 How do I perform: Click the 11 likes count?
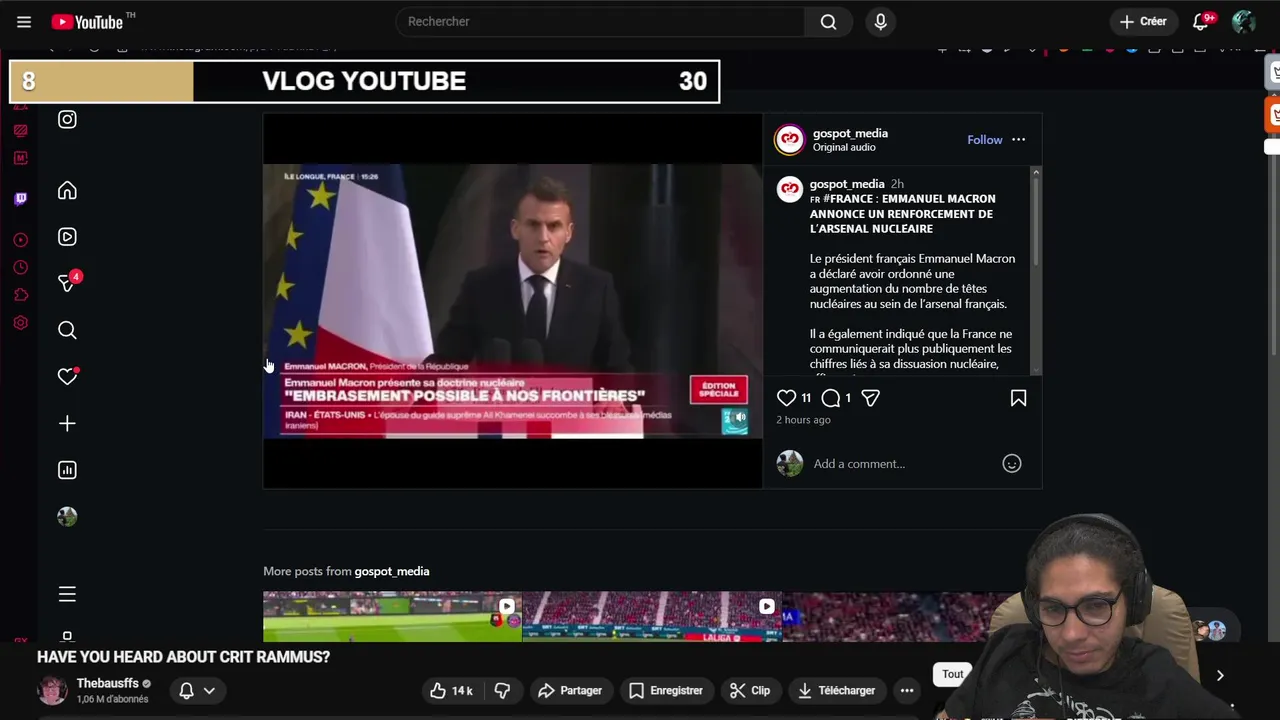(806, 398)
